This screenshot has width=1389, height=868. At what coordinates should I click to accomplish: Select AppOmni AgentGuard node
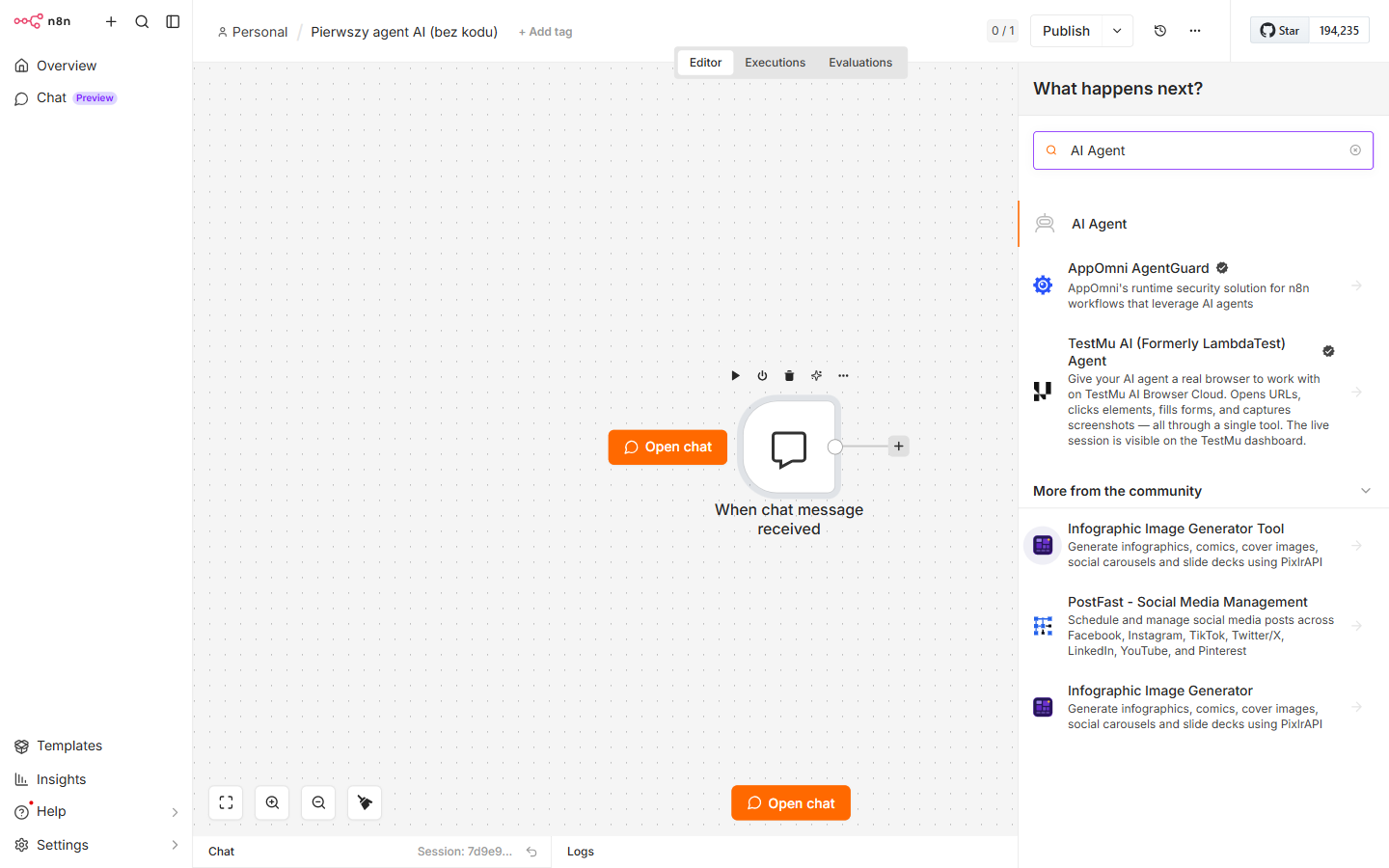coord(1204,285)
